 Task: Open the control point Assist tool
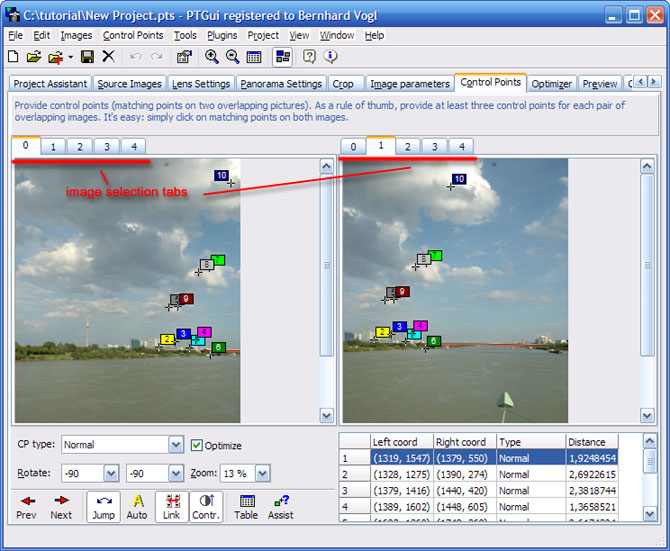click(x=281, y=506)
